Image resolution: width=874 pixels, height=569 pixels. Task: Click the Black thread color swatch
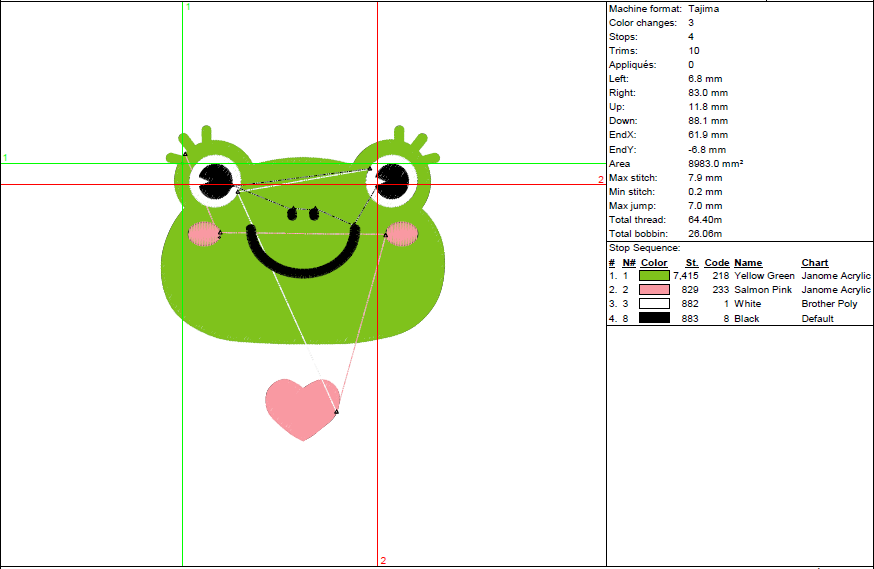[x=654, y=318]
